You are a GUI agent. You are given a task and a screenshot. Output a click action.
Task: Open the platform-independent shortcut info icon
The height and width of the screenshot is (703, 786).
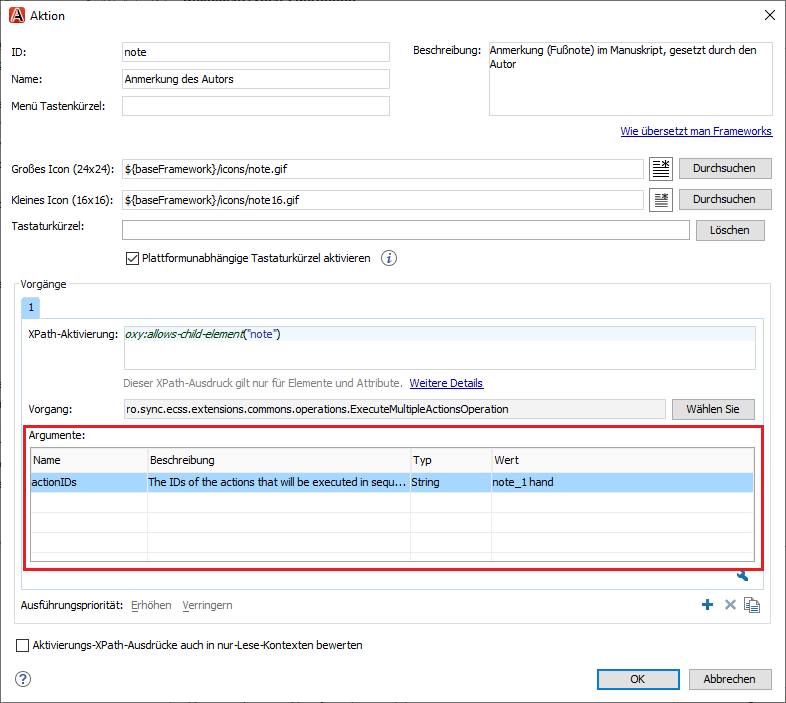[388, 258]
